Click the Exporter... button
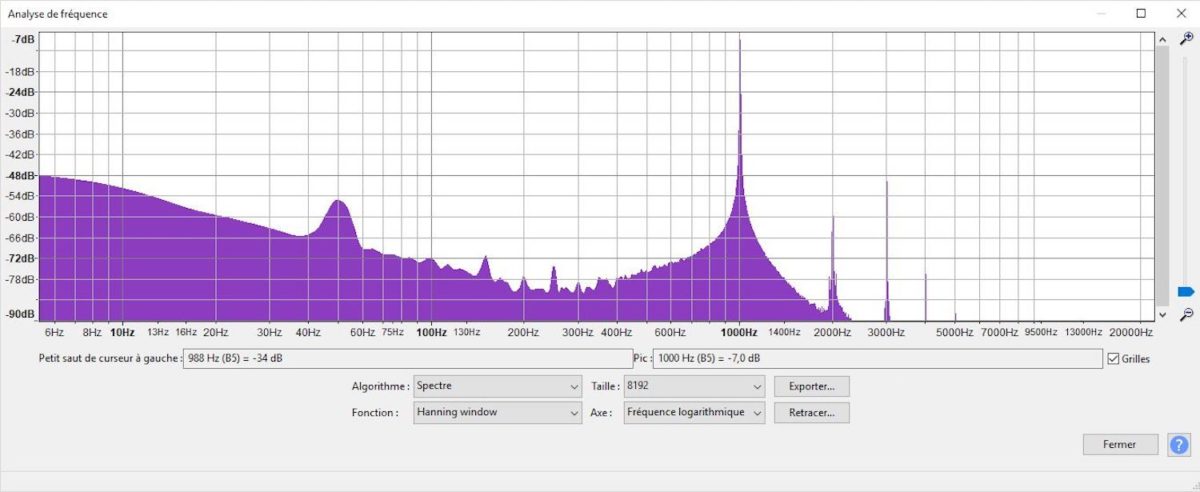The width and height of the screenshot is (1200, 492). click(x=812, y=386)
